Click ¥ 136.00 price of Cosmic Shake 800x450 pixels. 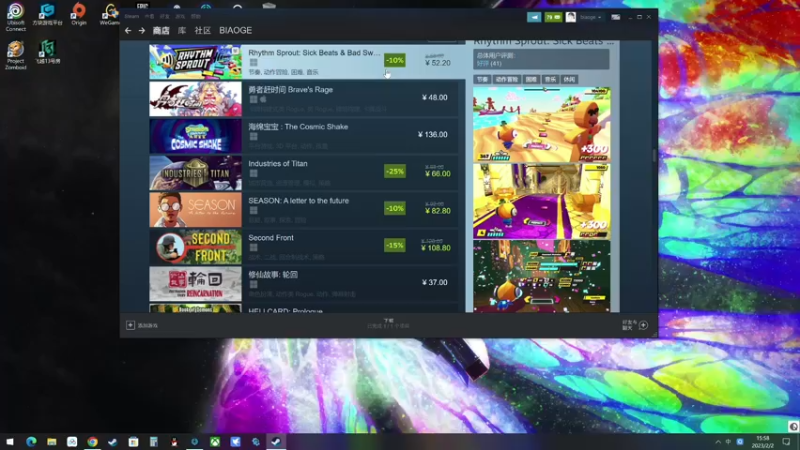coord(433,135)
